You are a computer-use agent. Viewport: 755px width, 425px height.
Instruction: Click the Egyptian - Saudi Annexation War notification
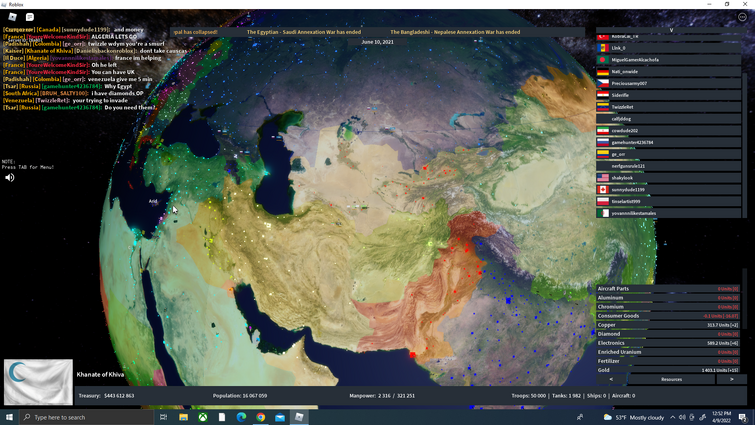(304, 32)
